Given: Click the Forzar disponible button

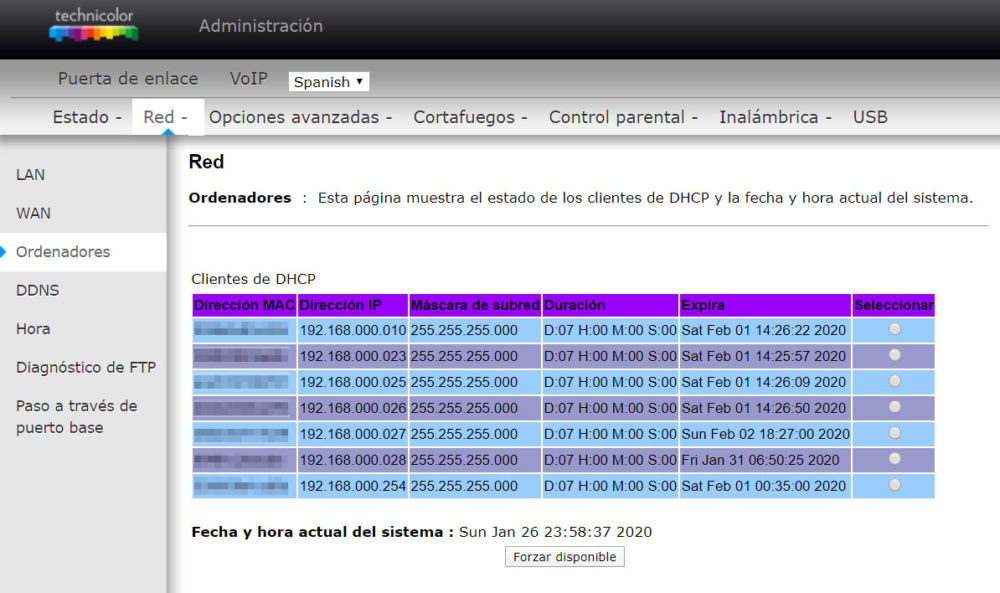Looking at the screenshot, I should 564,557.
